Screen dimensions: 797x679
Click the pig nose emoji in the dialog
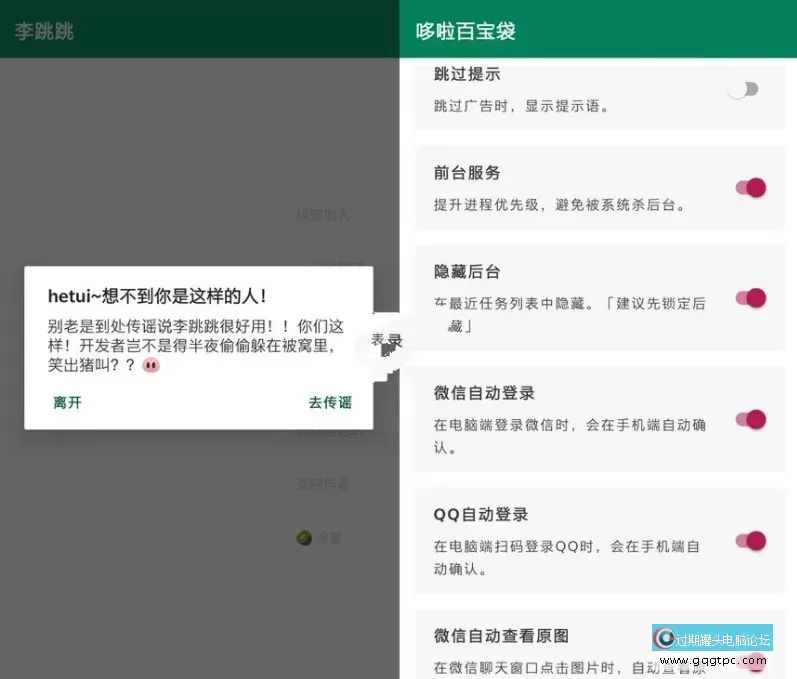(x=151, y=365)
